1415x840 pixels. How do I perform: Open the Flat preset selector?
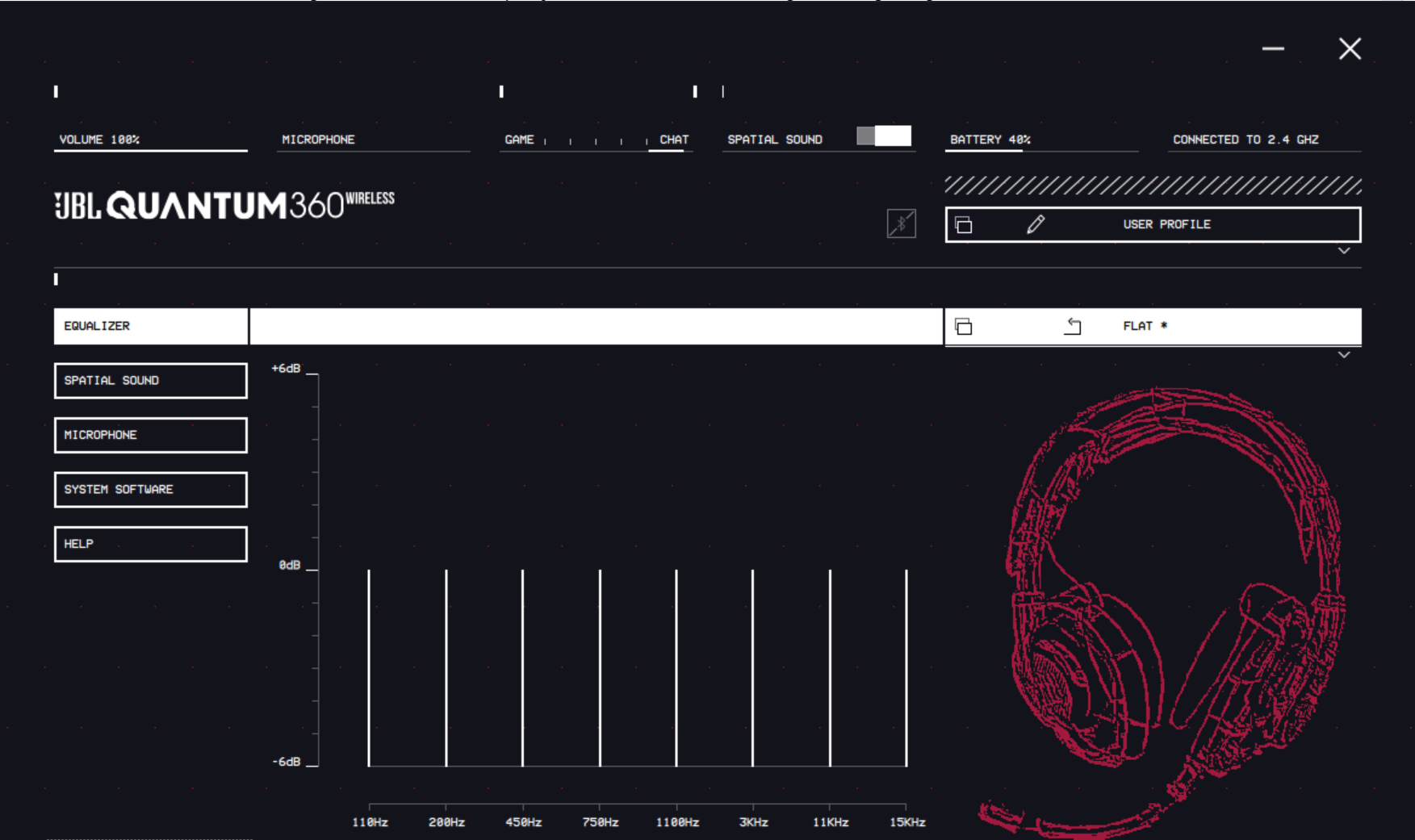click(1153, 326)
